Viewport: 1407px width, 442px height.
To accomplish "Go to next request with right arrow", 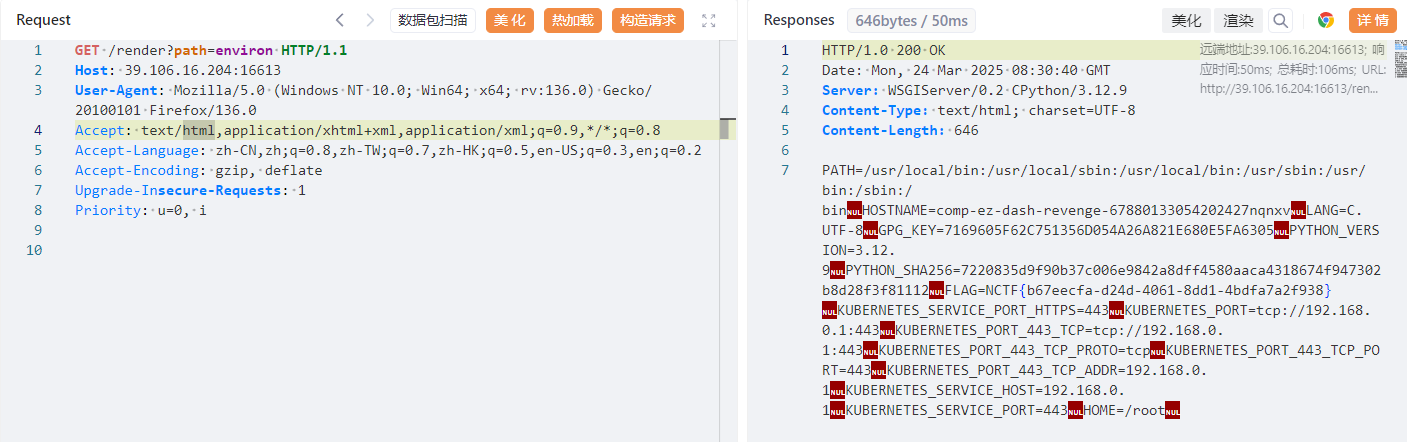I will coord(370,20).
